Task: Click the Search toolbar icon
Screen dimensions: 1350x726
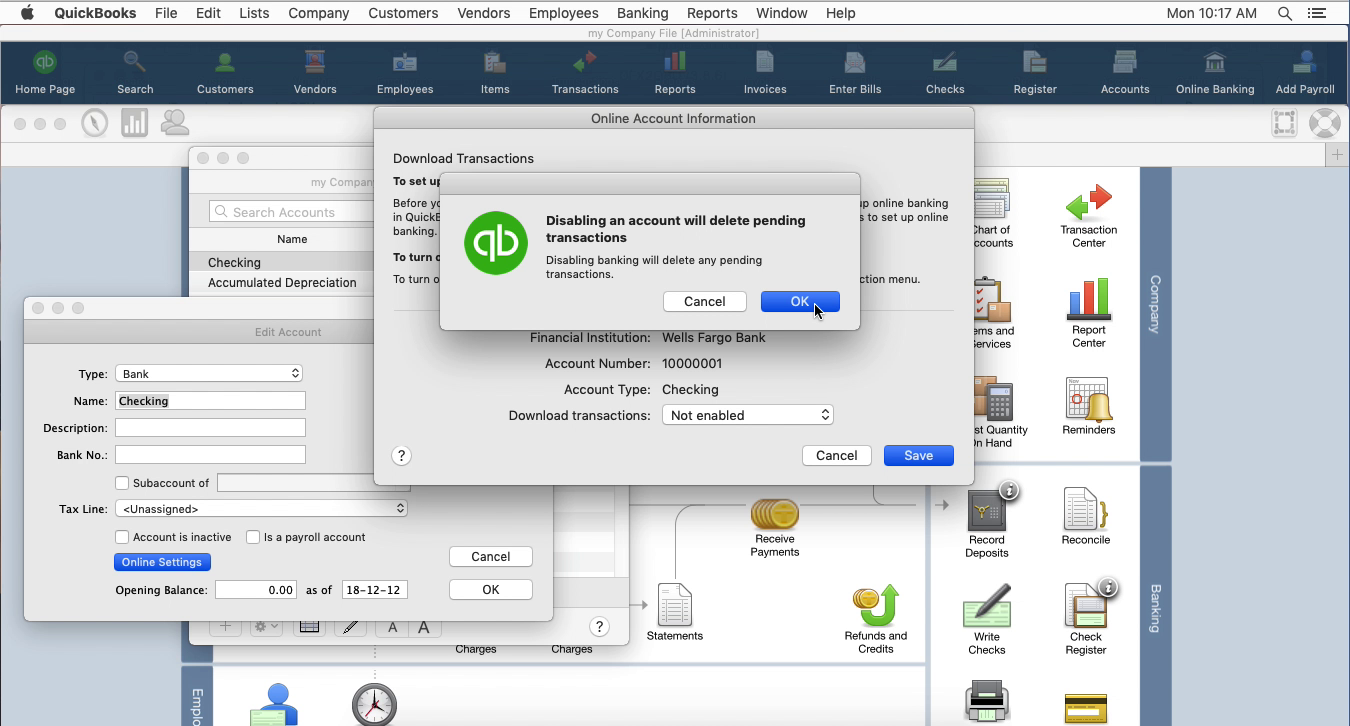Action: coord(135,72)
